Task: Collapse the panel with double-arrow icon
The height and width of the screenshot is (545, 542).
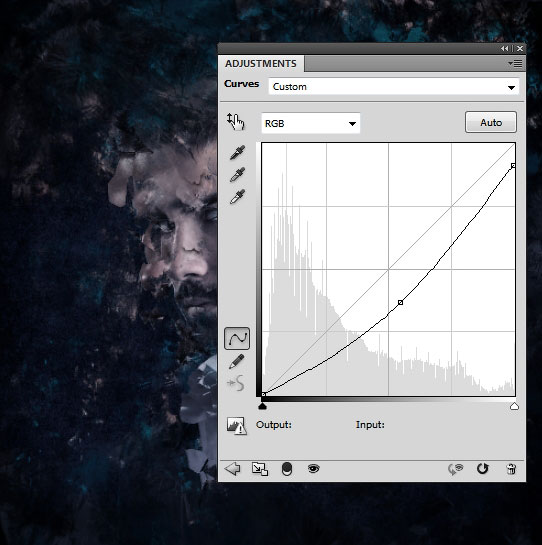Action: point(505,49)
